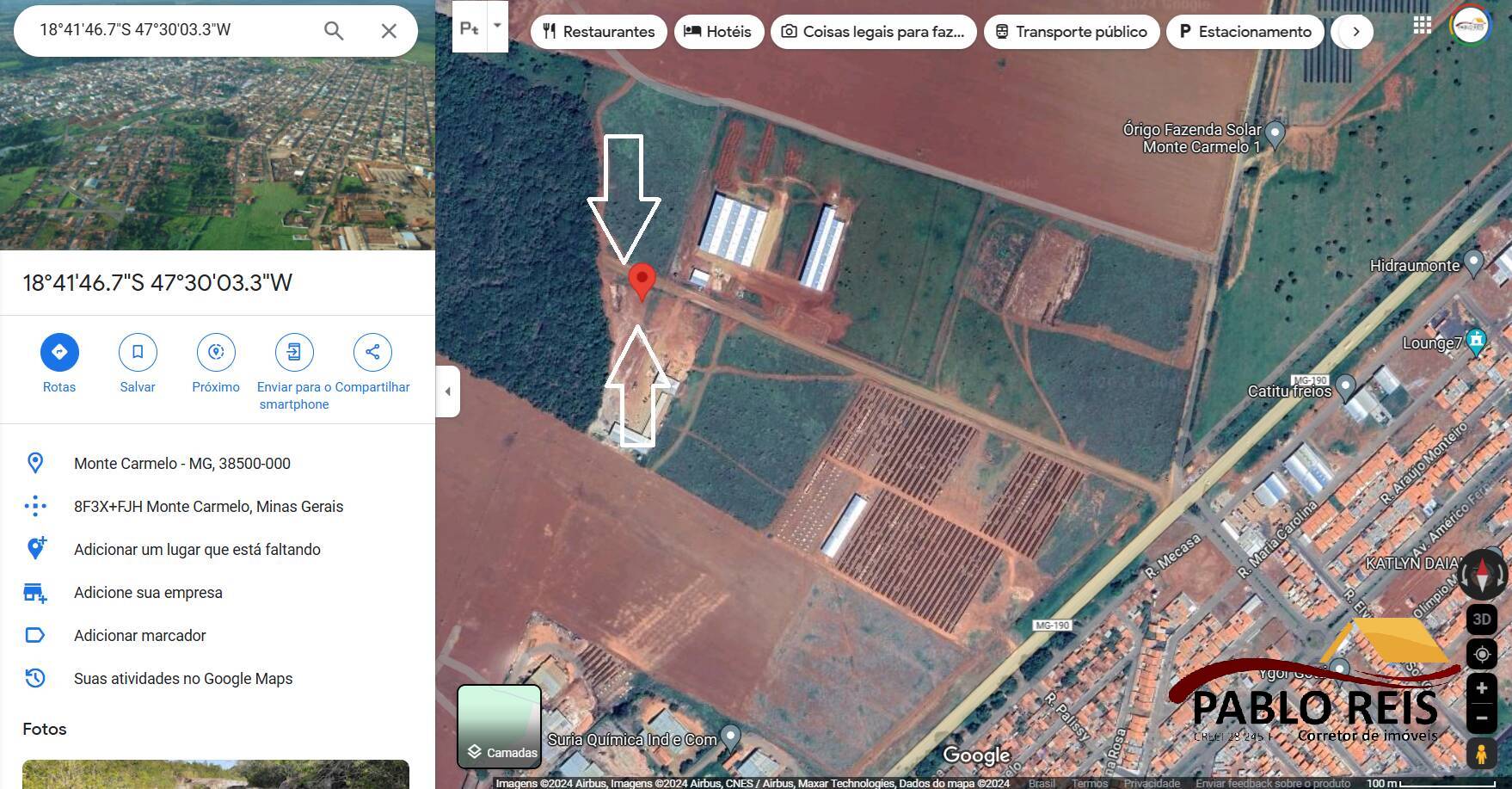
Task: Share location via Compartilhar icon
Action: [372, 352]
